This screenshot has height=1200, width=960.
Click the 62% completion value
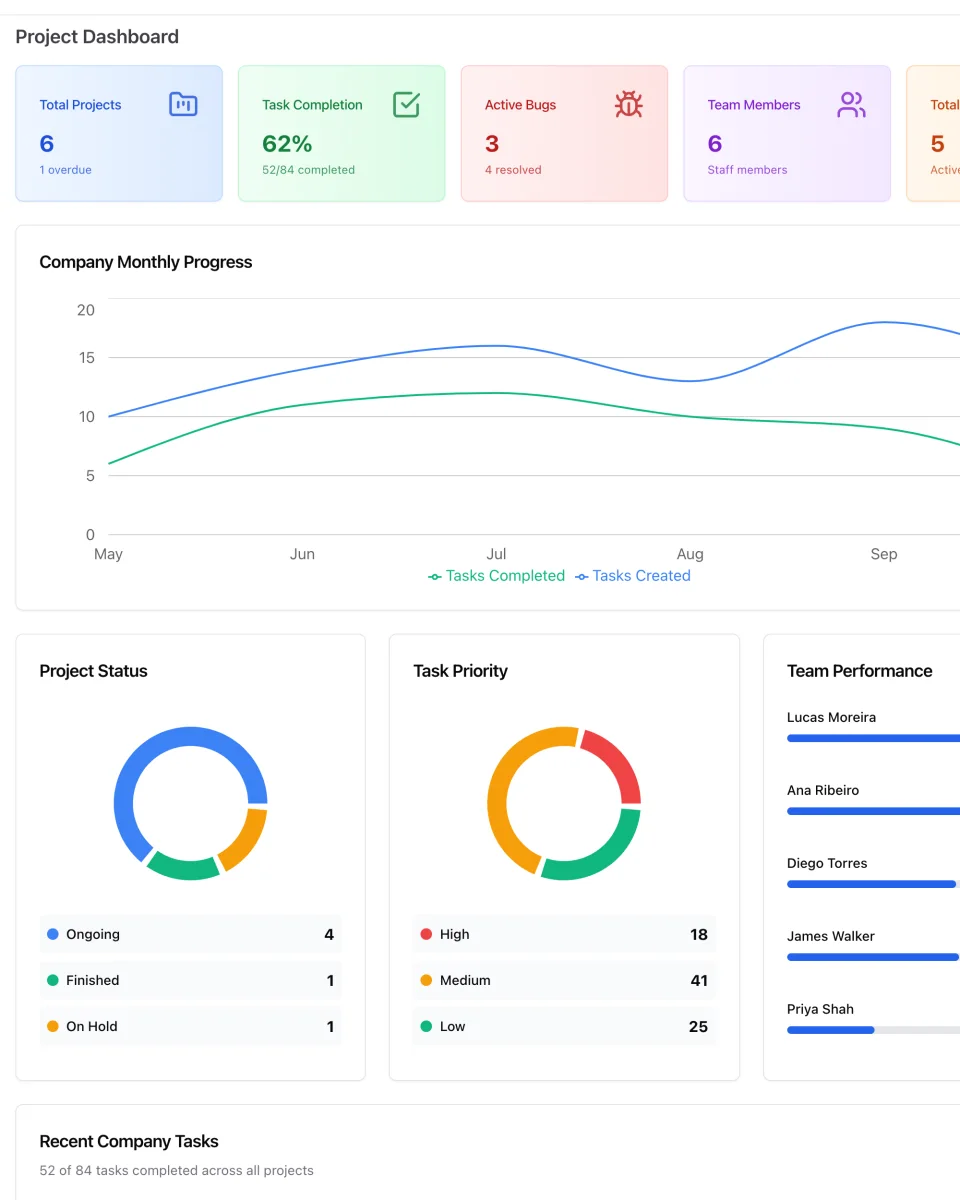287,144
